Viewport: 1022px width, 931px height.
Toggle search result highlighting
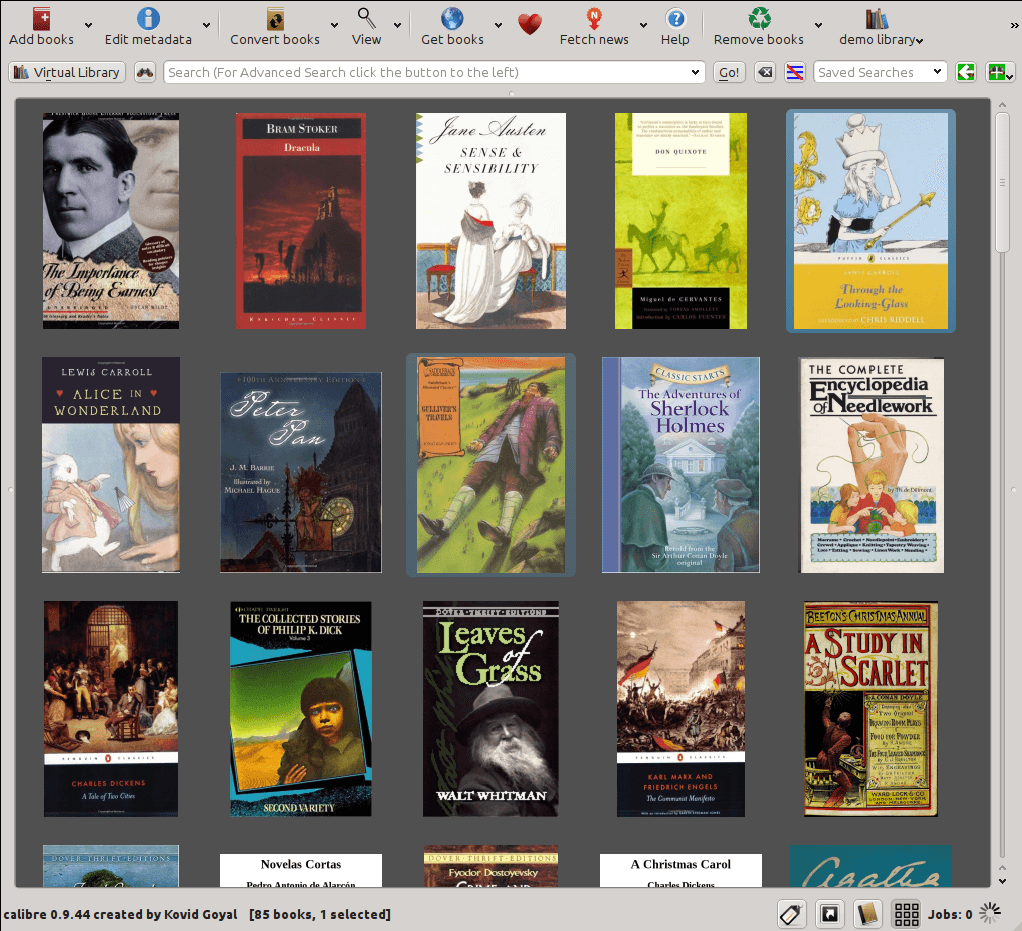click(794, 71)
